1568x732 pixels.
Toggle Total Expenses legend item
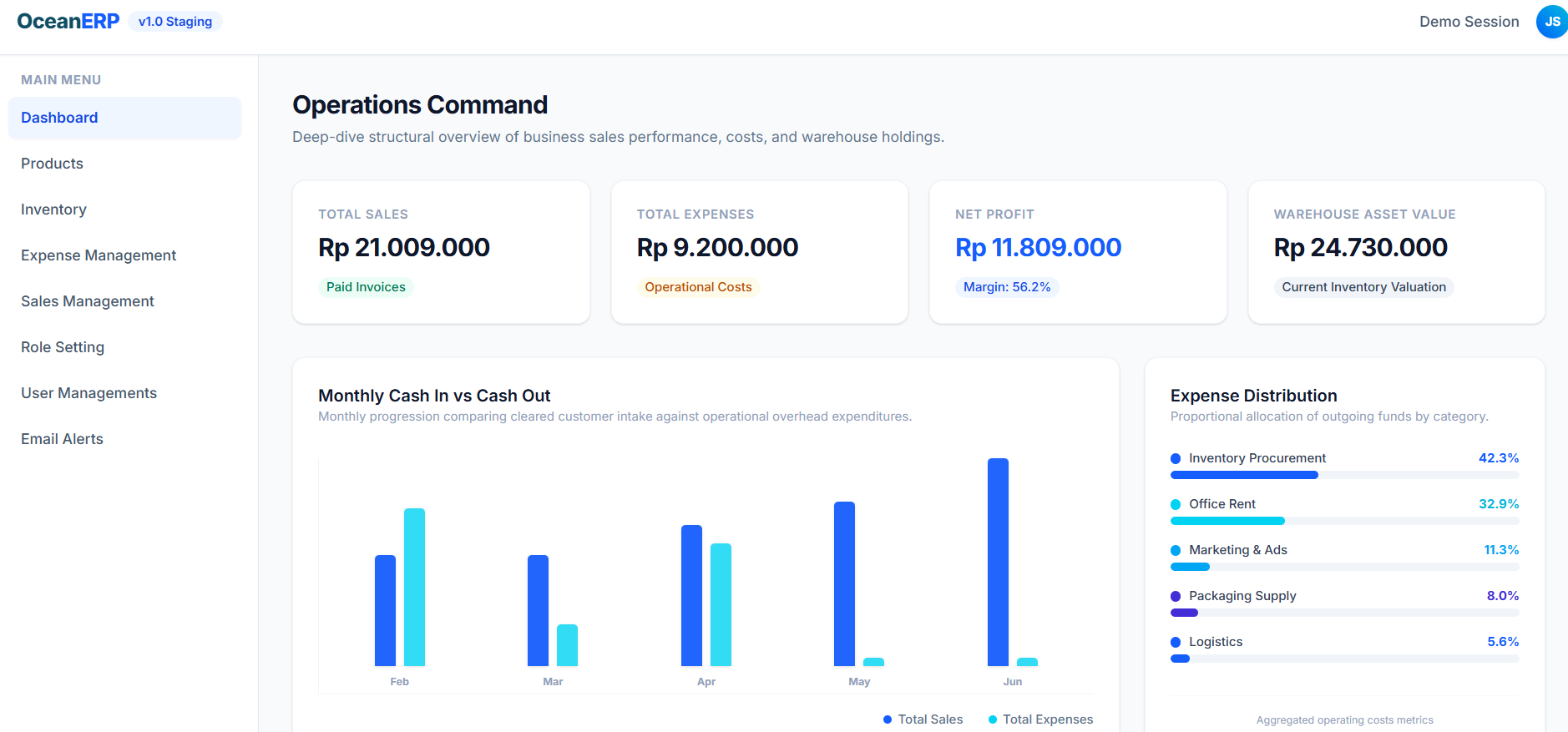pyautogui.click(x=1040, y=719)
